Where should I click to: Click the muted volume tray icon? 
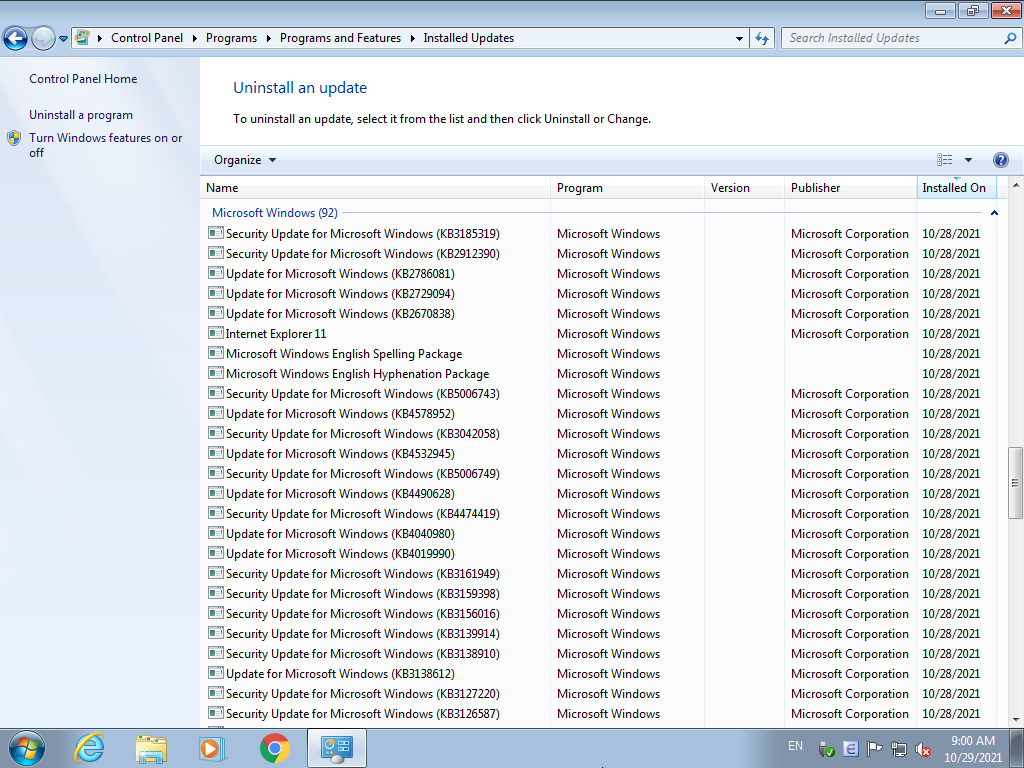pyautogui.click(x=923, y=749)
